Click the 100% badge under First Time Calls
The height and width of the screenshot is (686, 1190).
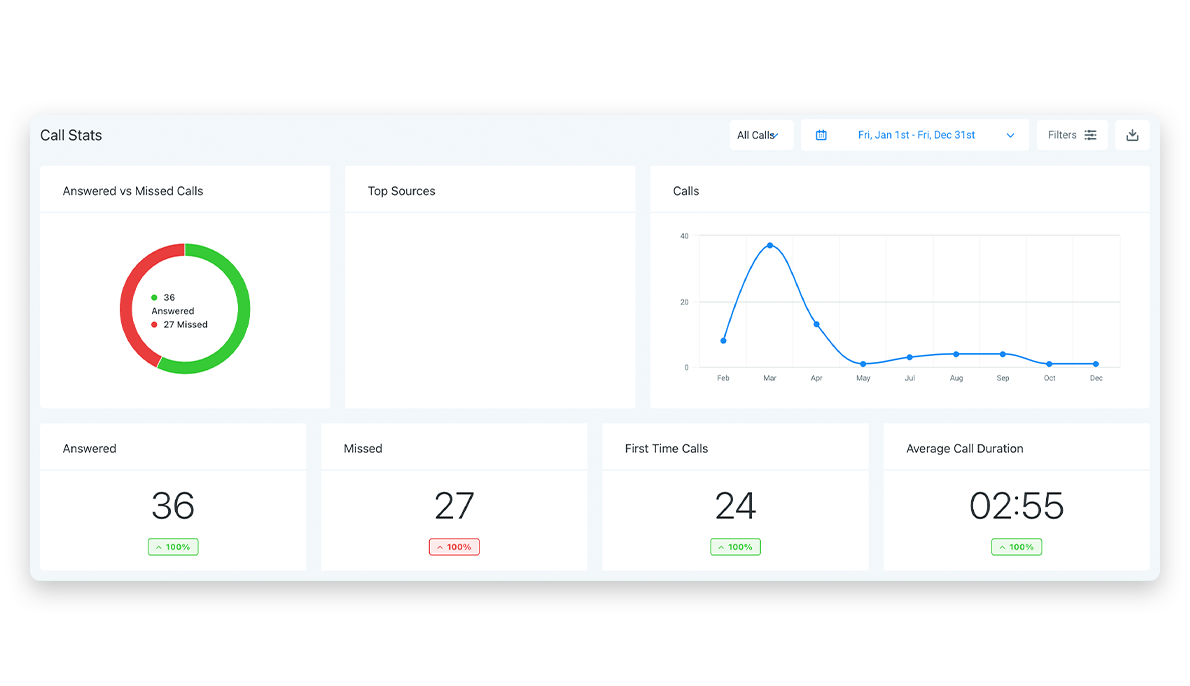[x=735, y=547]
